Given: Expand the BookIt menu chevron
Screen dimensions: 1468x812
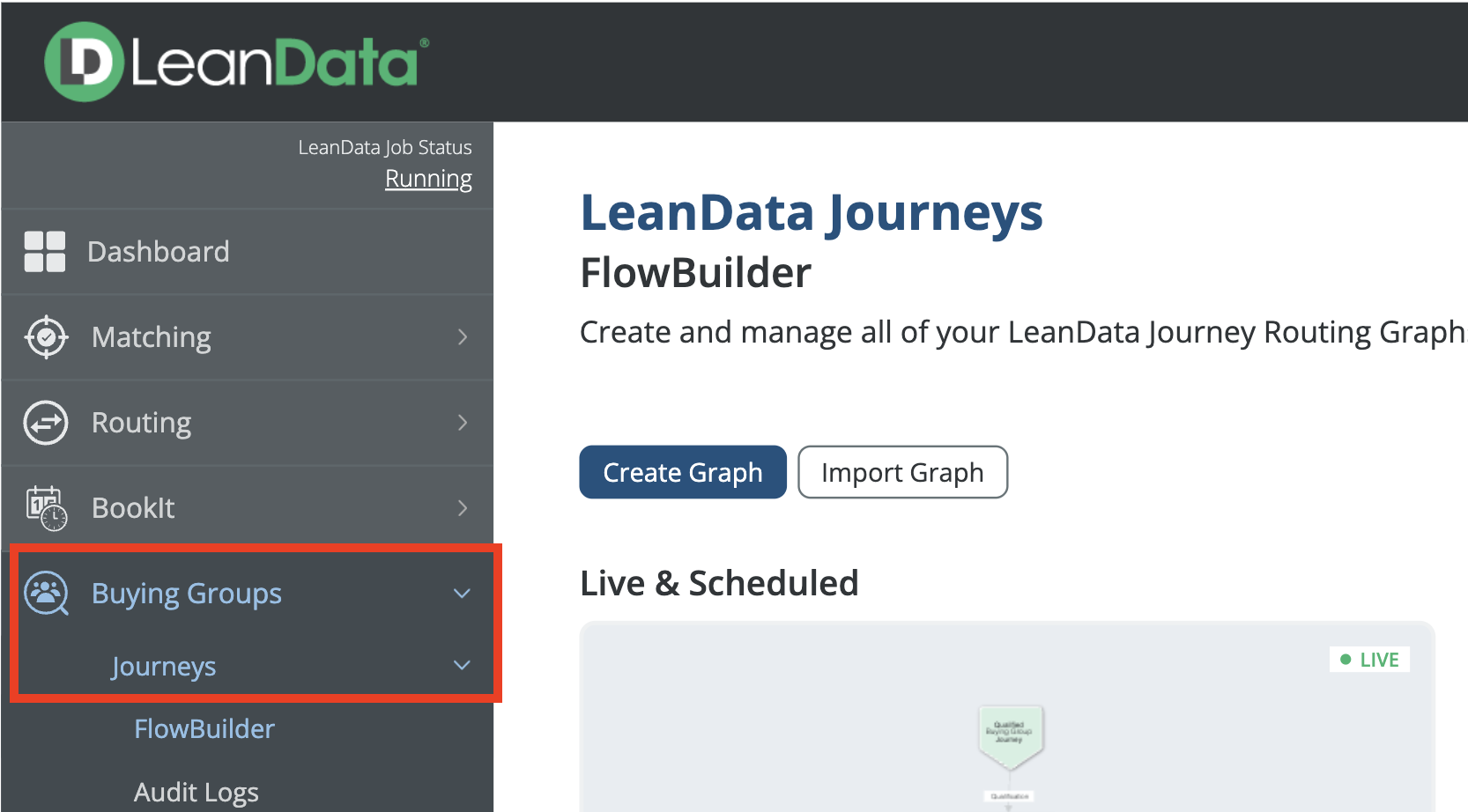Looking at the screenshot, I should pos(463,508).
